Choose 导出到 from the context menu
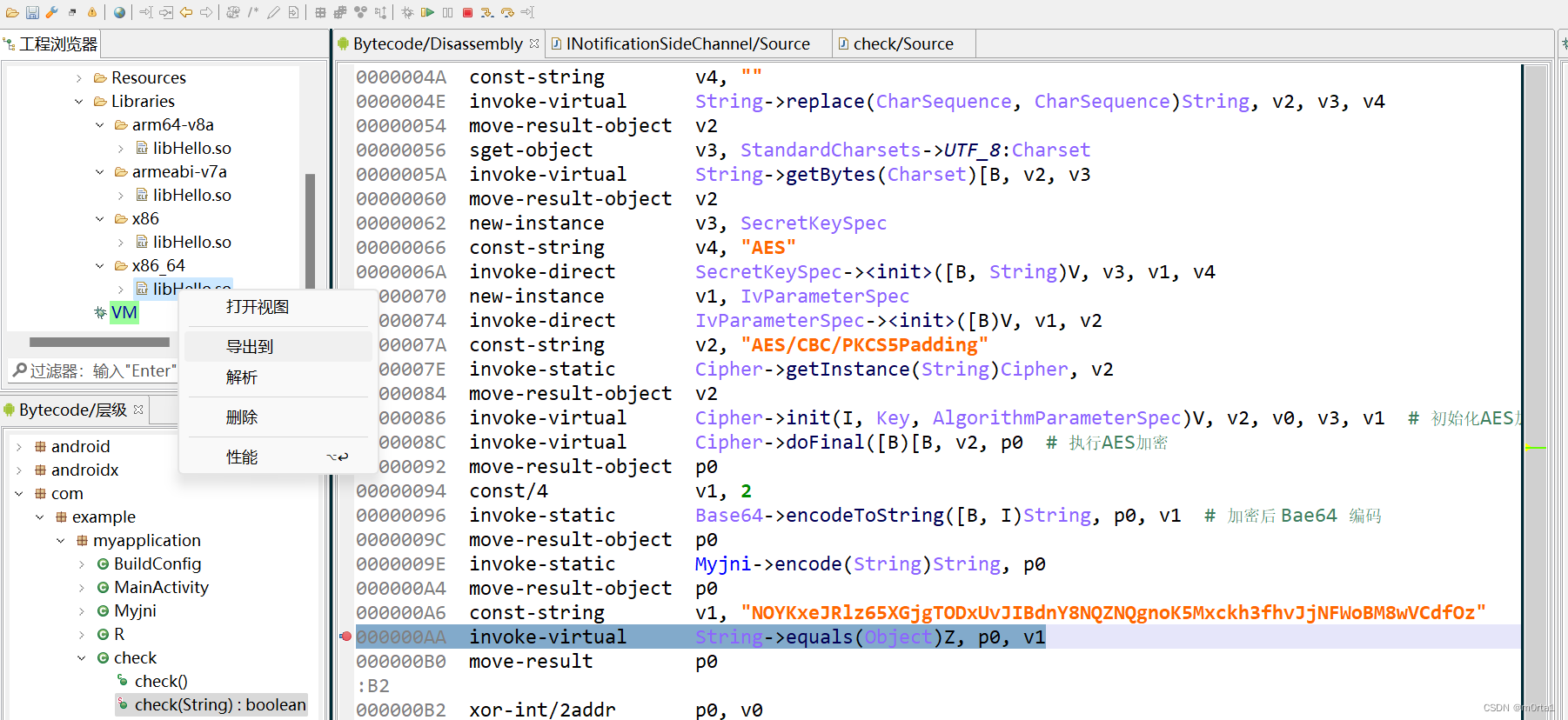This screenshot has height=720, width=1568. click(278, 346)
